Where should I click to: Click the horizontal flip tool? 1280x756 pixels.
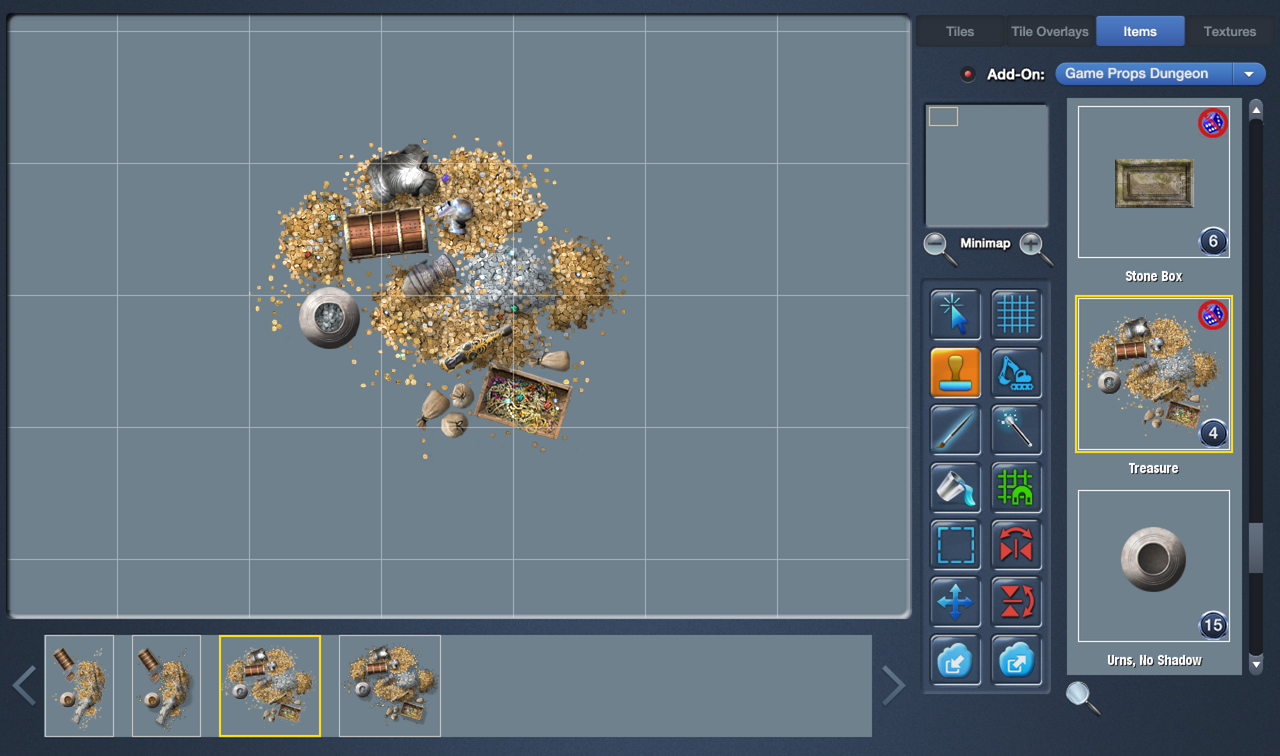1016,545
